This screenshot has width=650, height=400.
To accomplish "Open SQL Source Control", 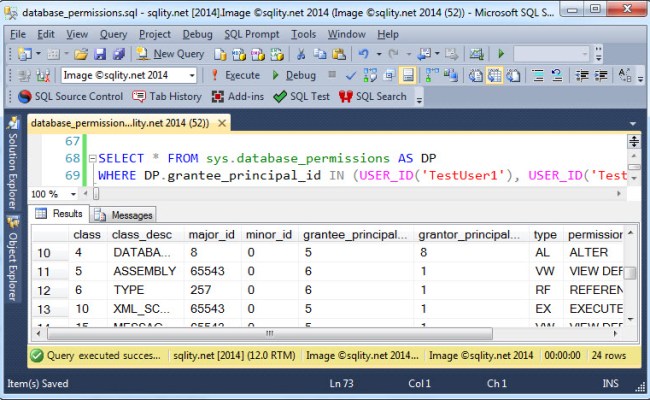I will 71,97.
